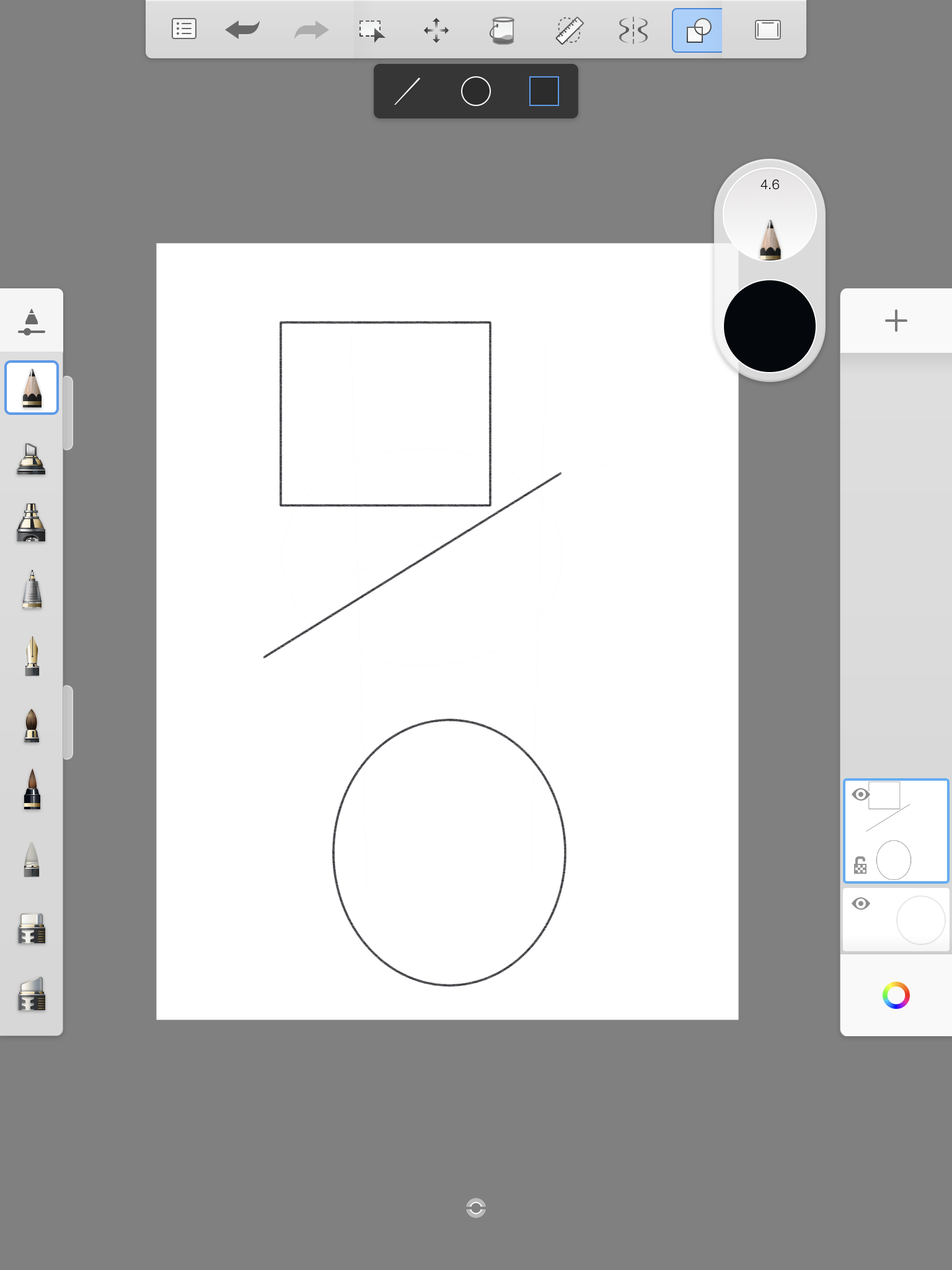The image size is (952, 1270).
Task: Open the main menu list icon
Action: point(184,29)
